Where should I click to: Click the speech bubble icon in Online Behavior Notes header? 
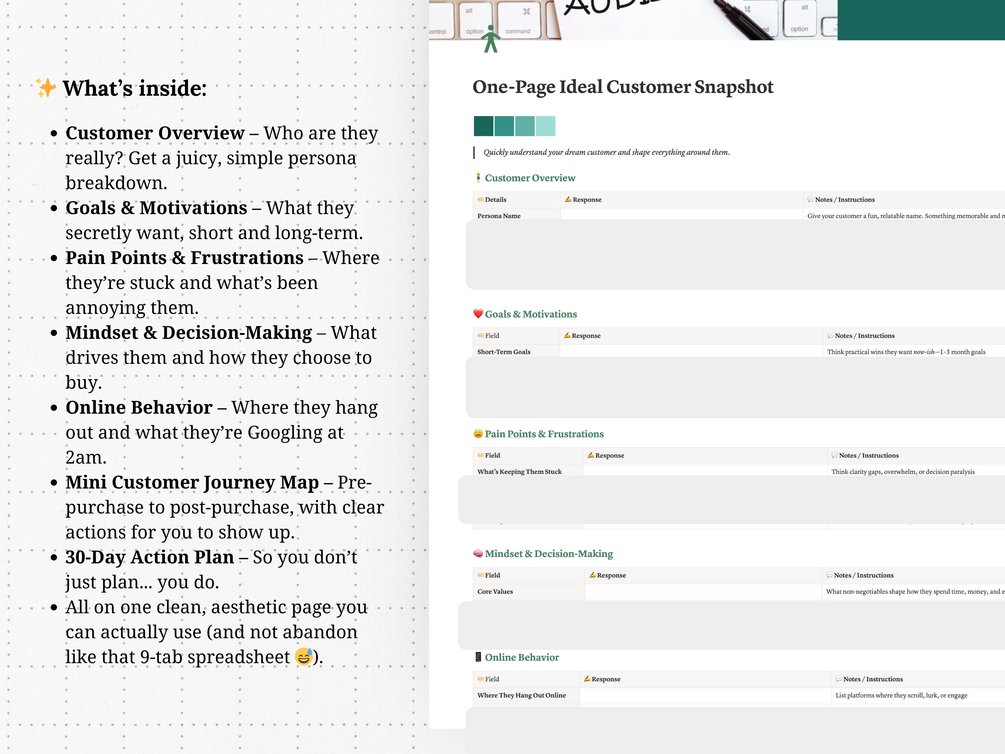[839, 679]
